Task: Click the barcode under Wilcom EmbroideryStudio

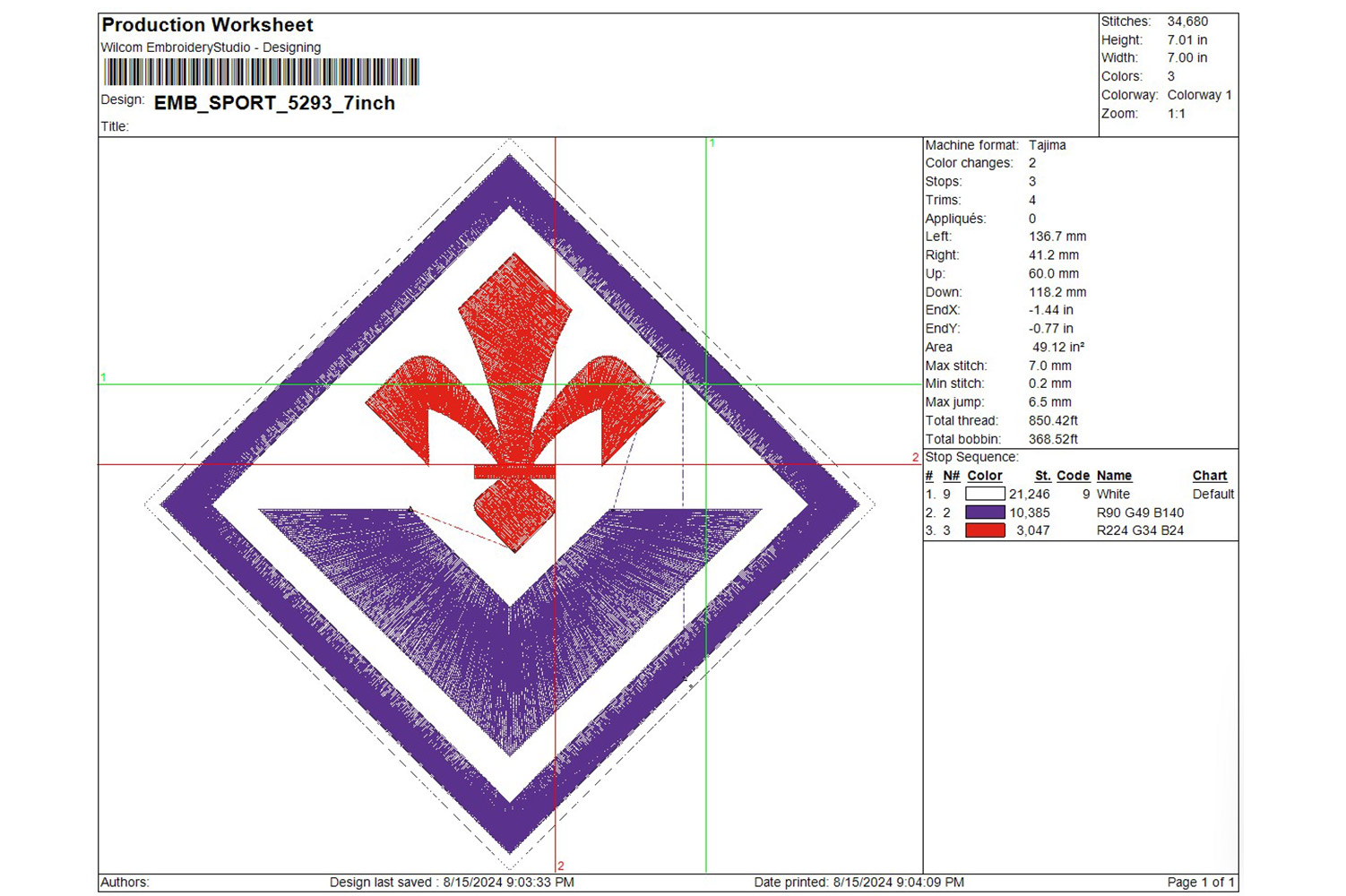Action: pos(261,73)
